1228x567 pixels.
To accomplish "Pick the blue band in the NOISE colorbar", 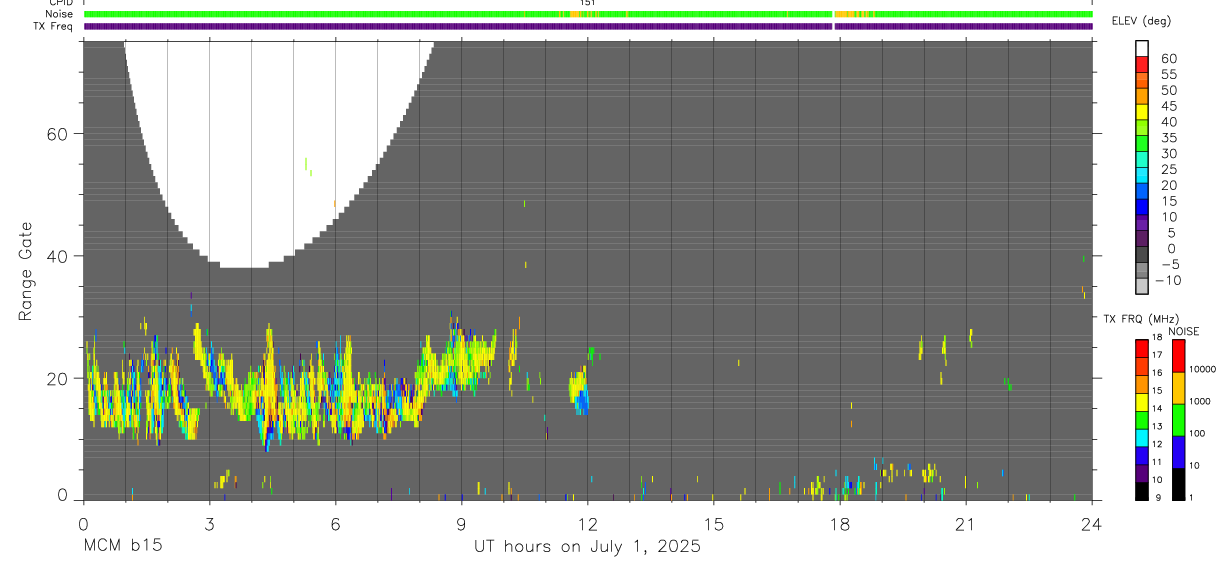I will [x=1178, y=451].
